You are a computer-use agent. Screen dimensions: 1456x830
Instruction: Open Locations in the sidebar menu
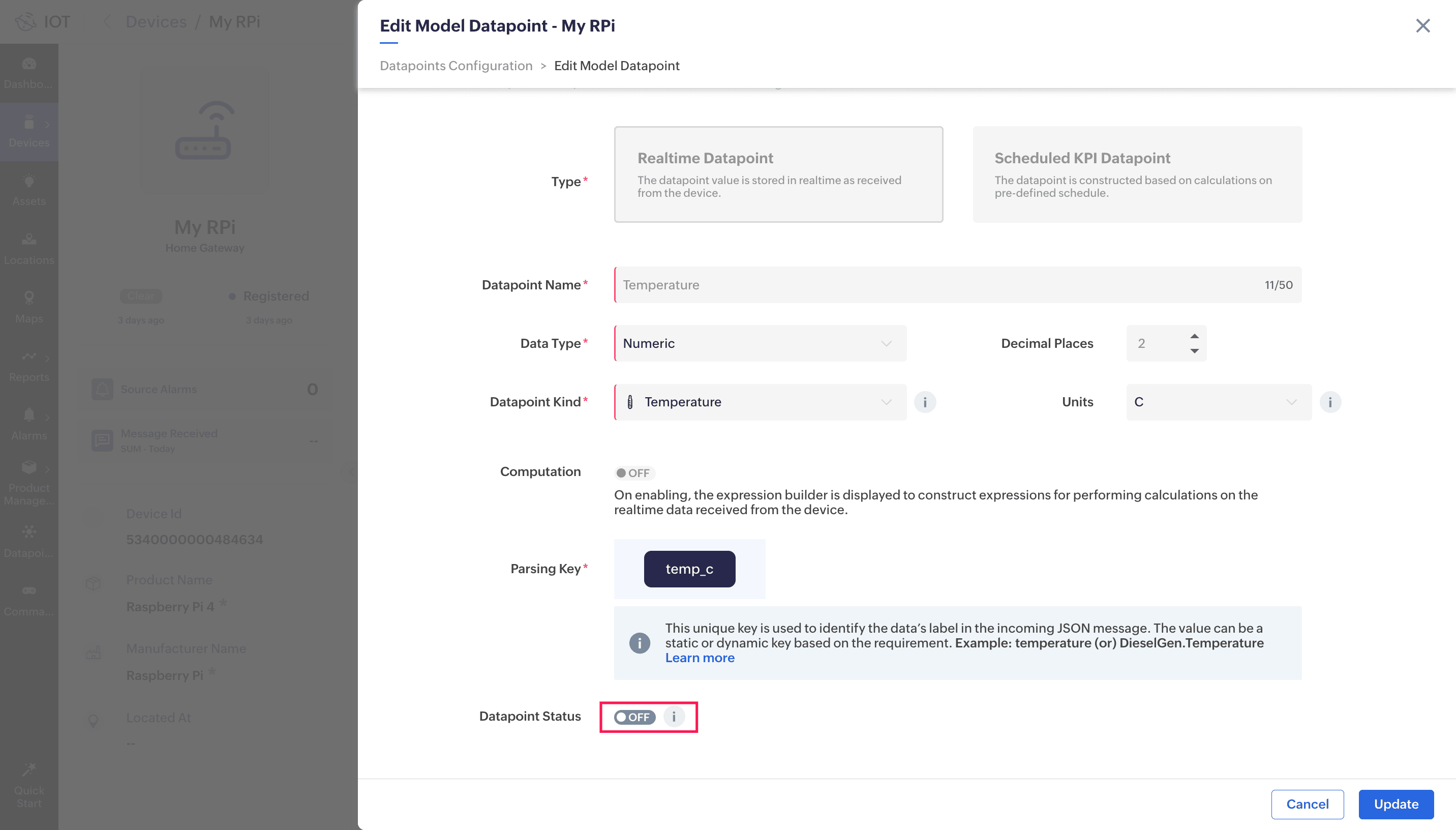(x=28, y=249)
